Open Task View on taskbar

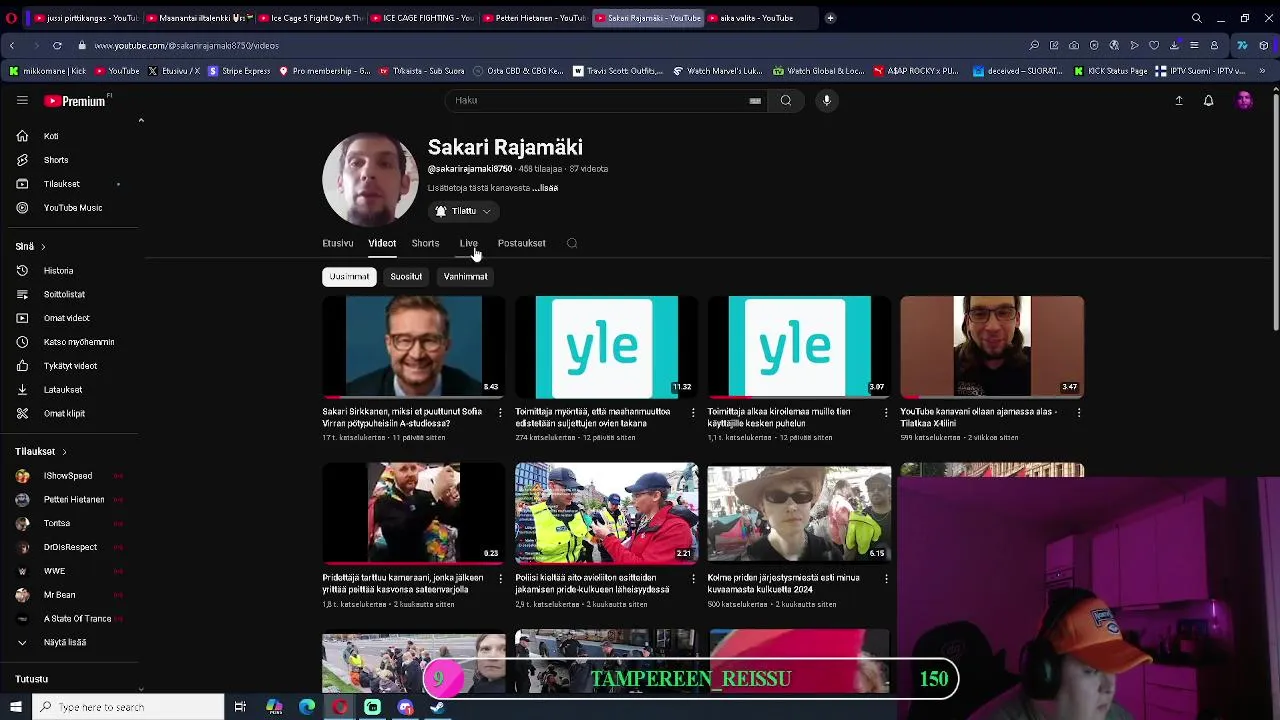coord(240,707)
